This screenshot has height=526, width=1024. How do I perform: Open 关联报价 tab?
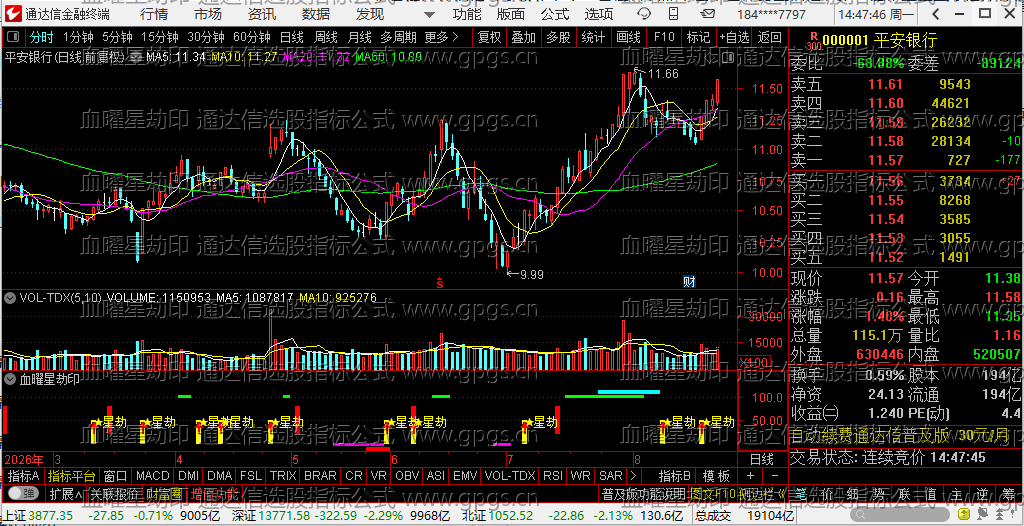pyautogui.click(x=114, y=493)
